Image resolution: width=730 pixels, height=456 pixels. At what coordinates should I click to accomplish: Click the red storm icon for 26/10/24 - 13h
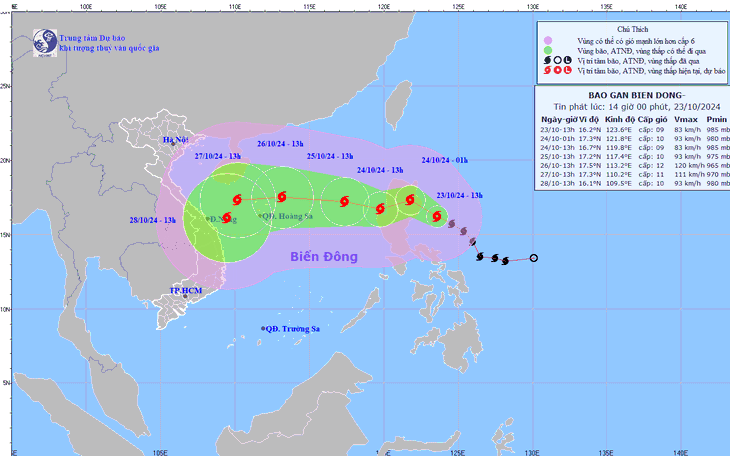(282, 197)
